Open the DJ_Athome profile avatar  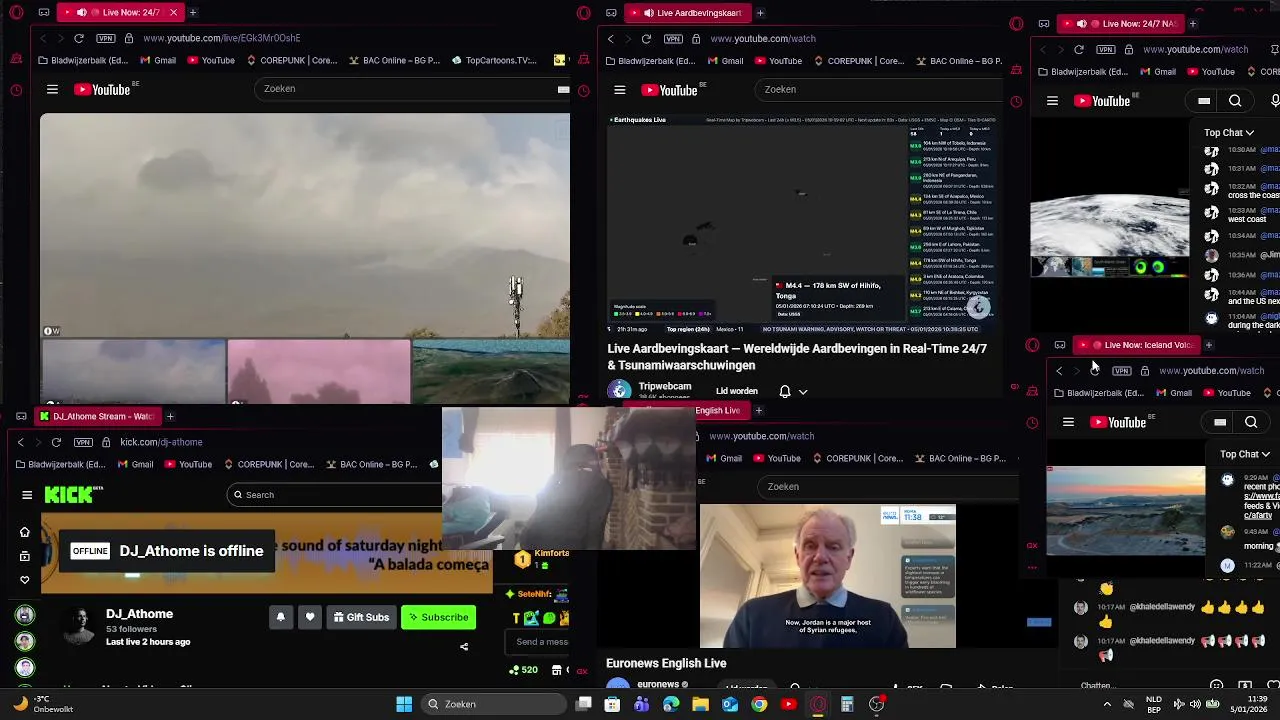(78, 626)
